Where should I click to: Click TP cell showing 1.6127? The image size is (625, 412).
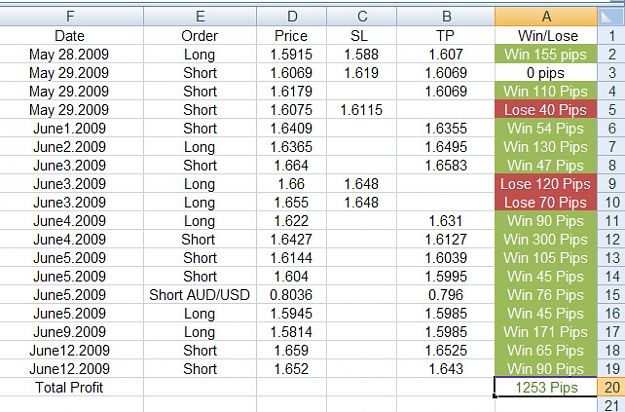pyautogui.click(x=446, y=239)
